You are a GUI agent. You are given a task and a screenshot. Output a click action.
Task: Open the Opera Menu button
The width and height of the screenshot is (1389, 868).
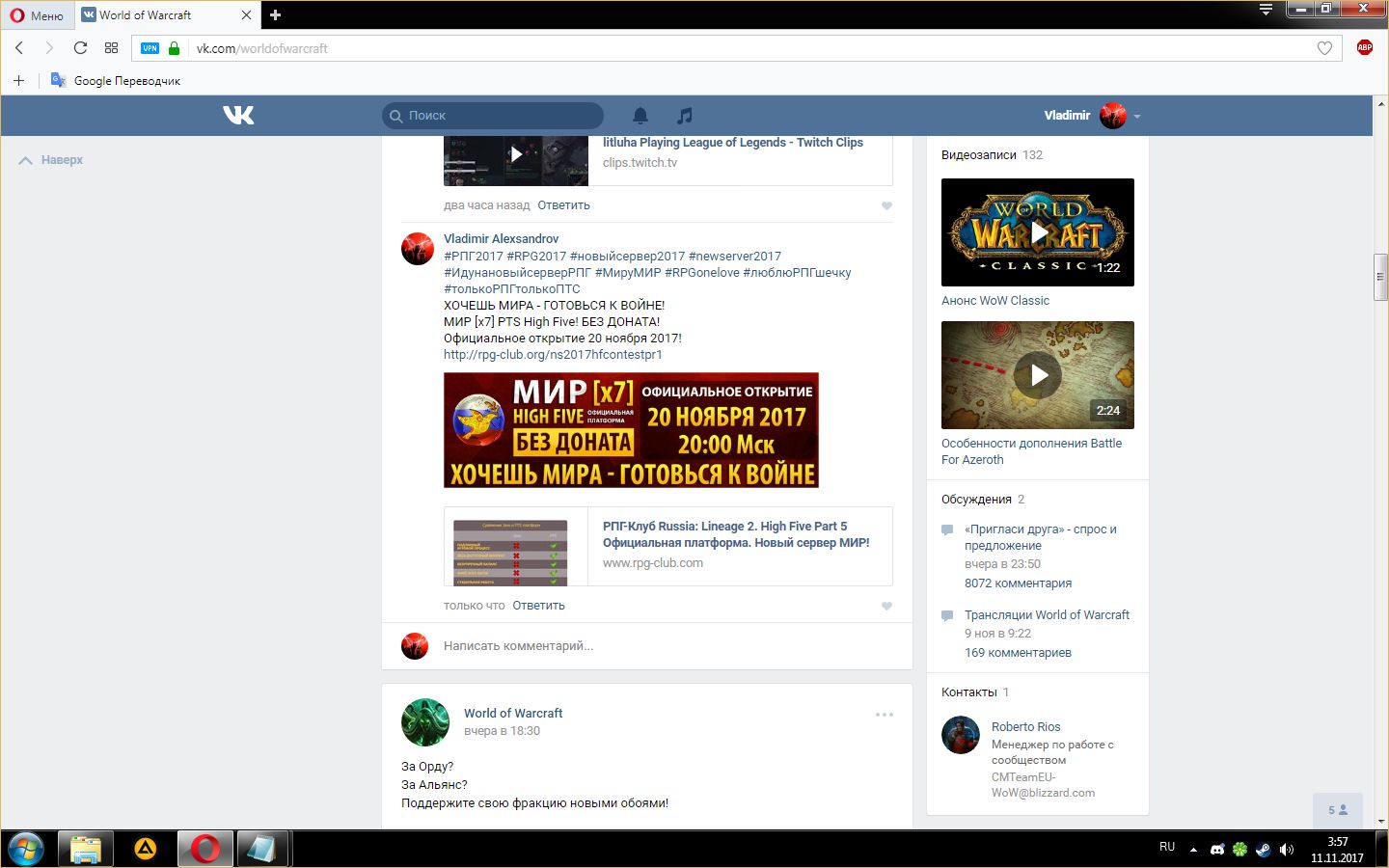pyautogui.click(x=37, y=15)
